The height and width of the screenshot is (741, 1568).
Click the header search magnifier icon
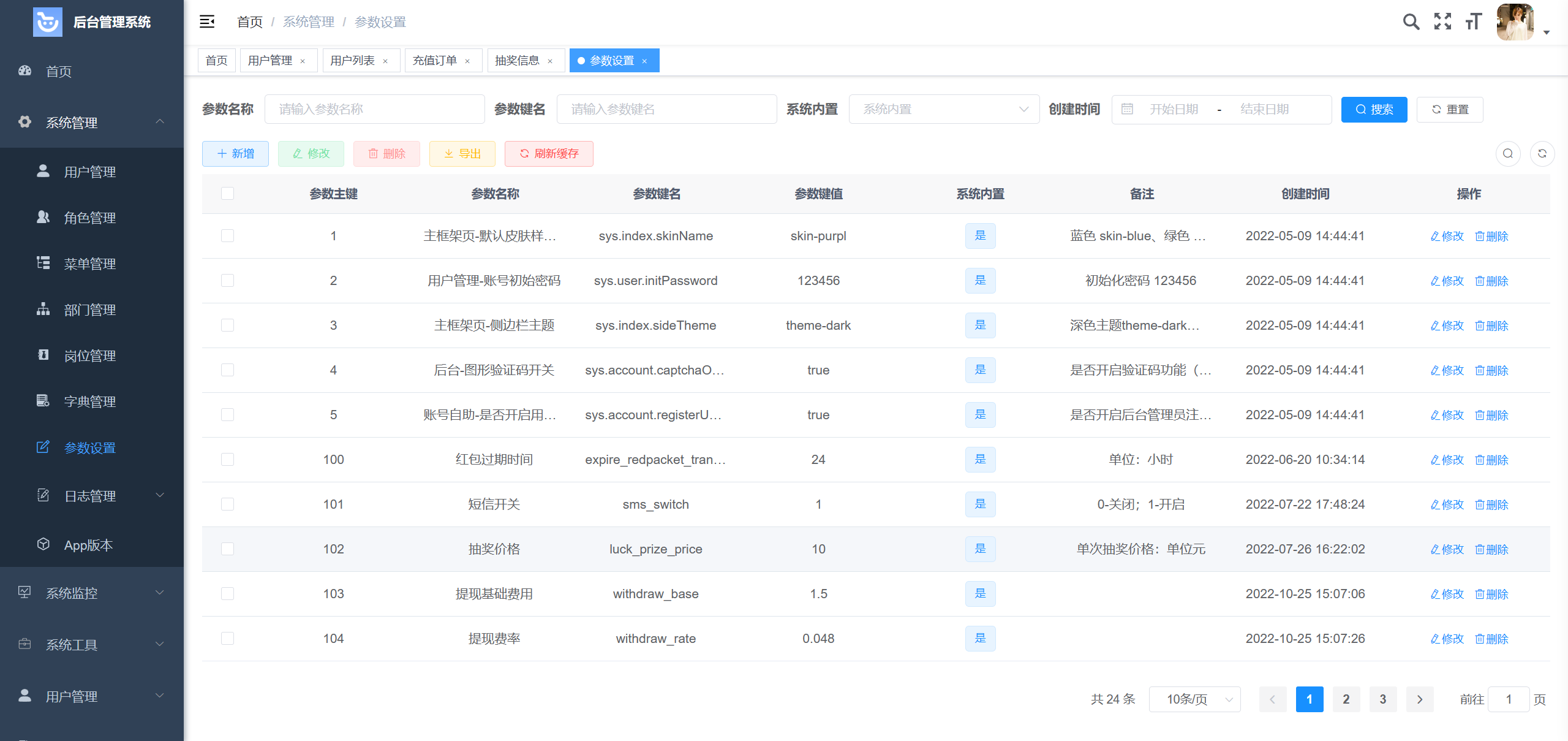[1411, 22]
